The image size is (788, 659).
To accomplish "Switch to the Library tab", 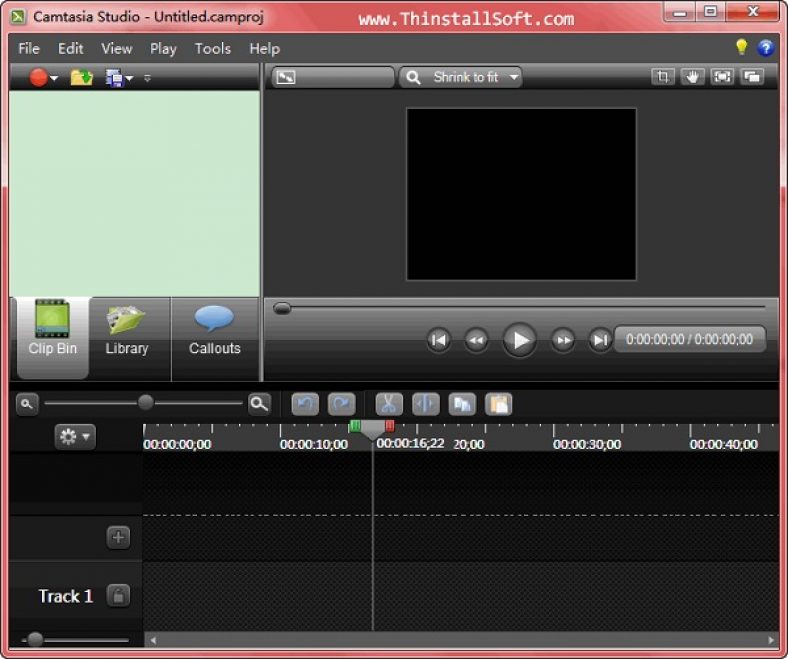I will 127,337.
